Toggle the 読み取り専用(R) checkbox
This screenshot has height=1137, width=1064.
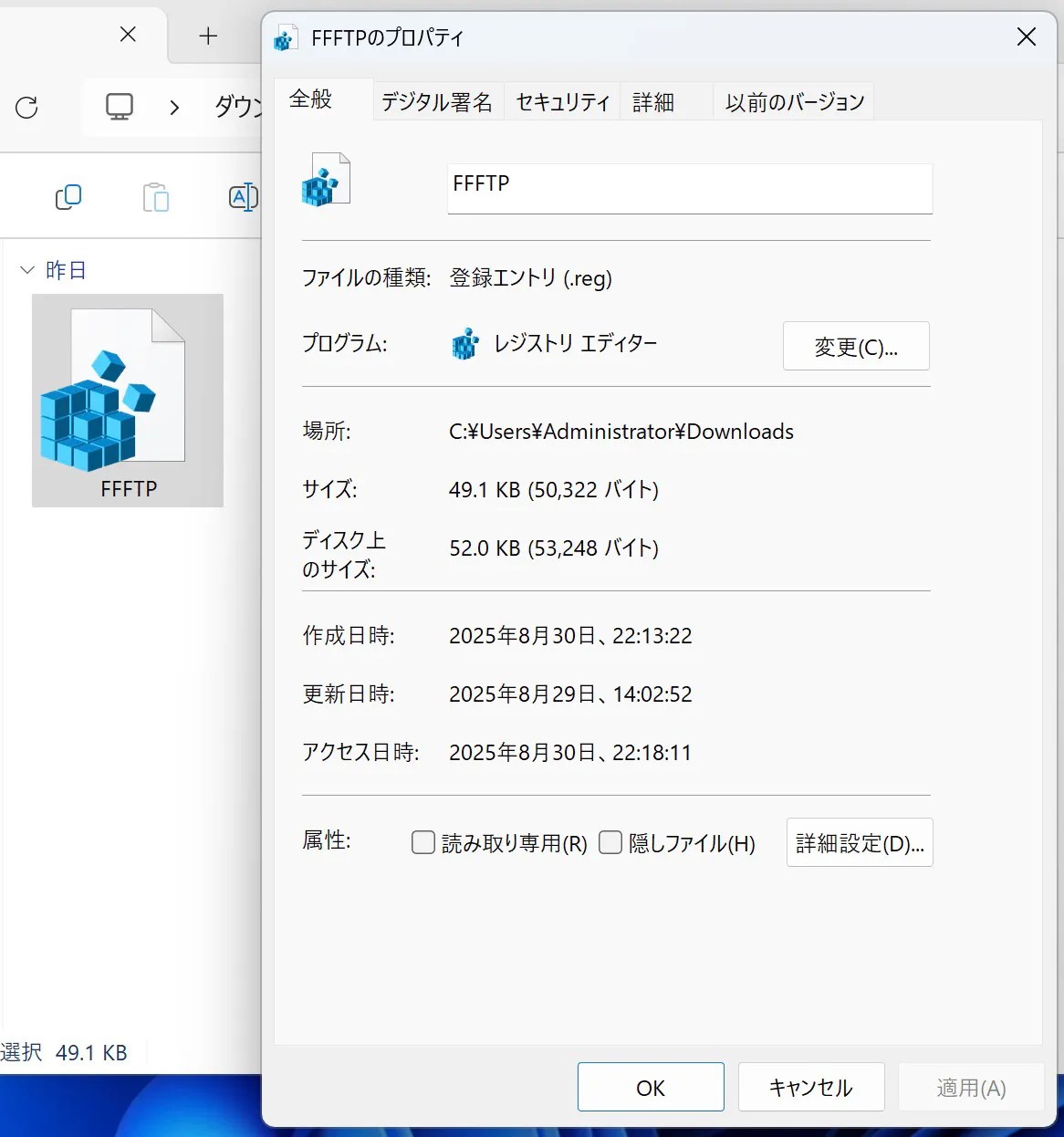(423, 842)
